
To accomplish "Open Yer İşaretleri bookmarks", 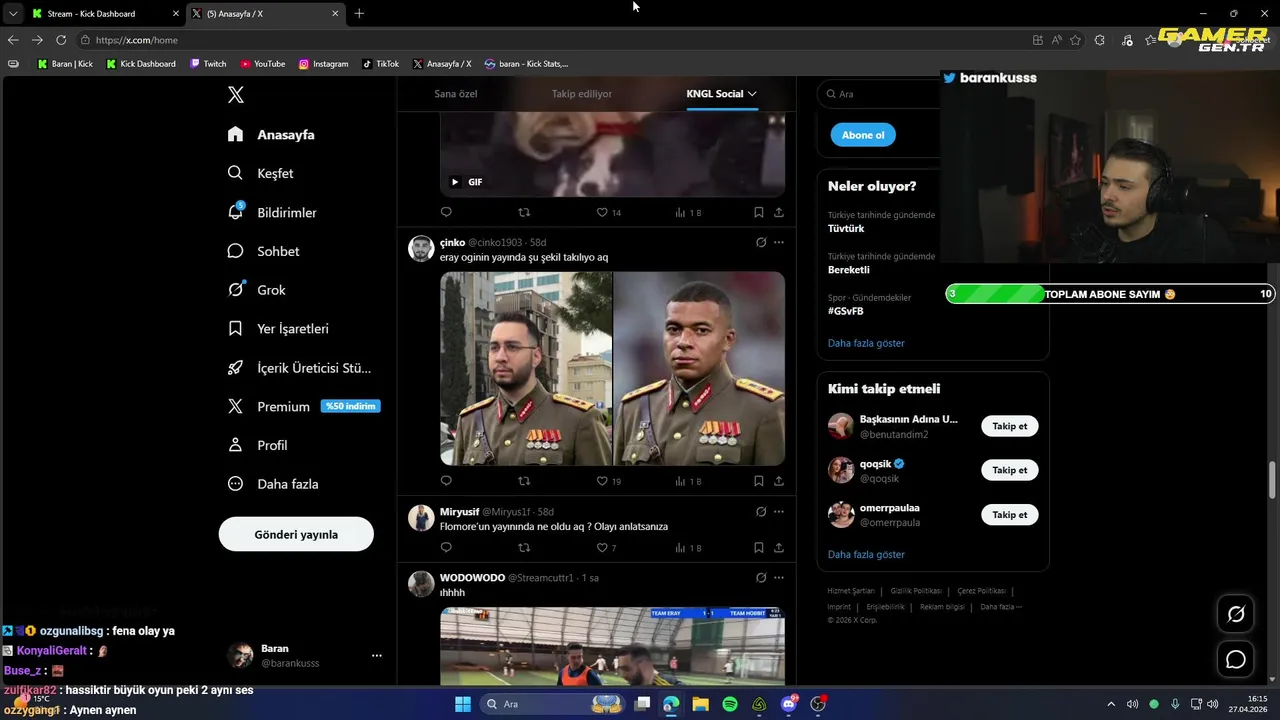I will pyautogui.click(x=278, y=328).
